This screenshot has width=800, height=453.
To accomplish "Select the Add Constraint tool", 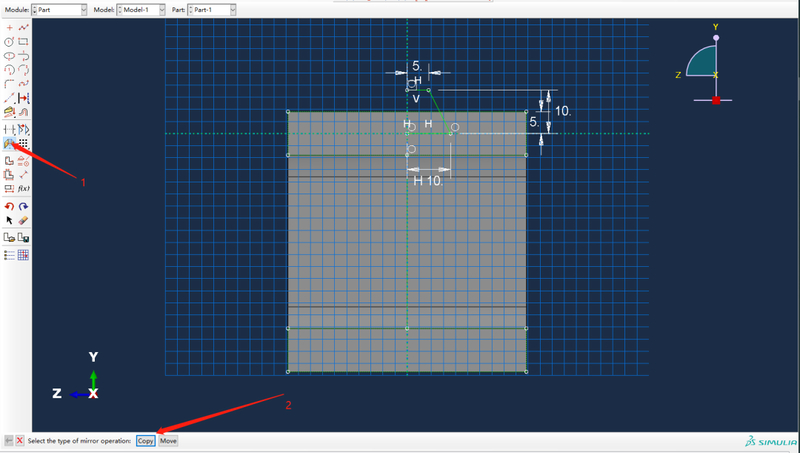I will tap(23, 161).
